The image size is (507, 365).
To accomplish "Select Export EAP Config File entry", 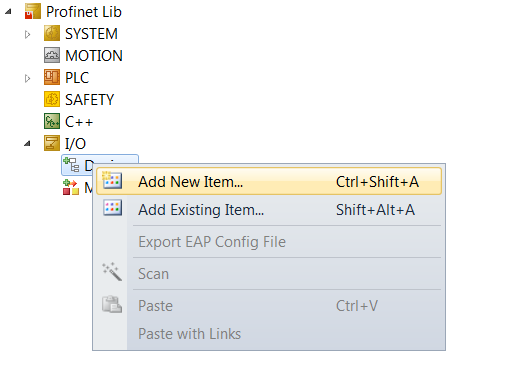I will pyautogui.click(x=269, y=242).
